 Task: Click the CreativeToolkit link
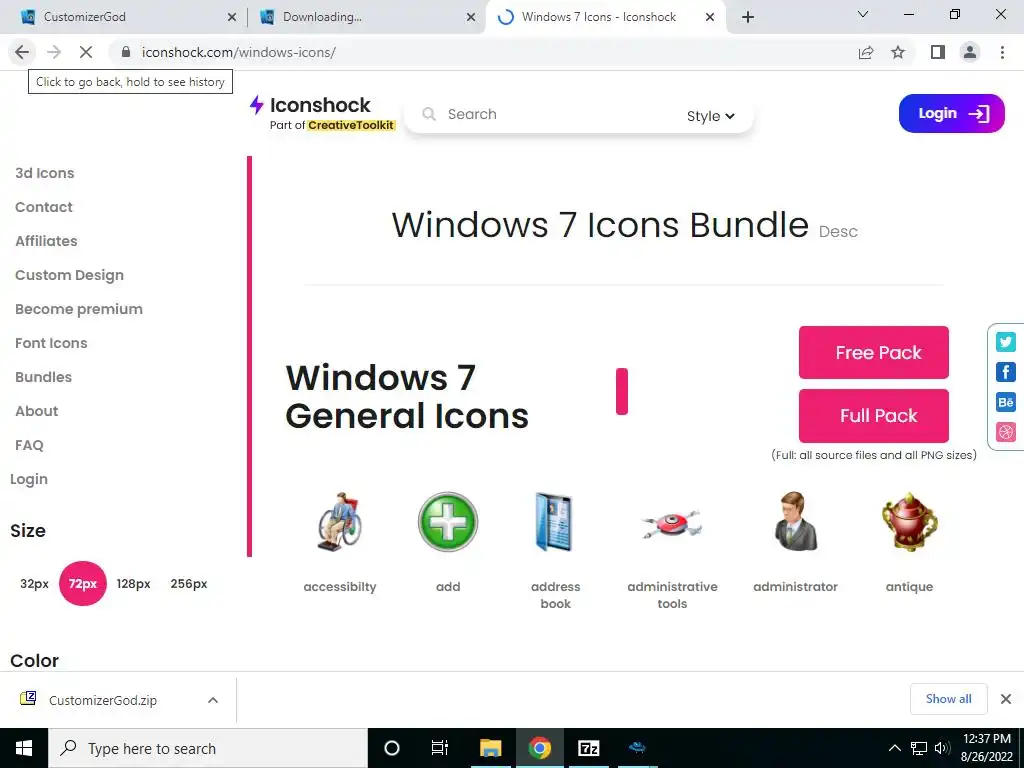pos(351,125)
